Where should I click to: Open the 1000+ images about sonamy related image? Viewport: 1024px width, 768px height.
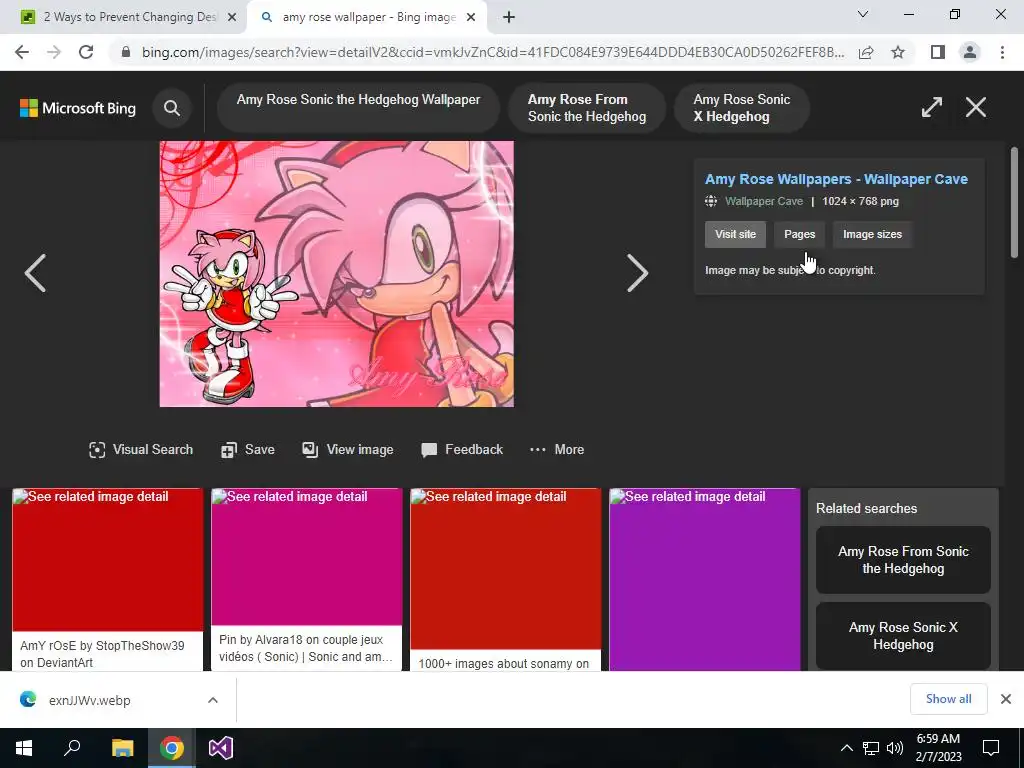pyautogui.click(x=505, y=579)
